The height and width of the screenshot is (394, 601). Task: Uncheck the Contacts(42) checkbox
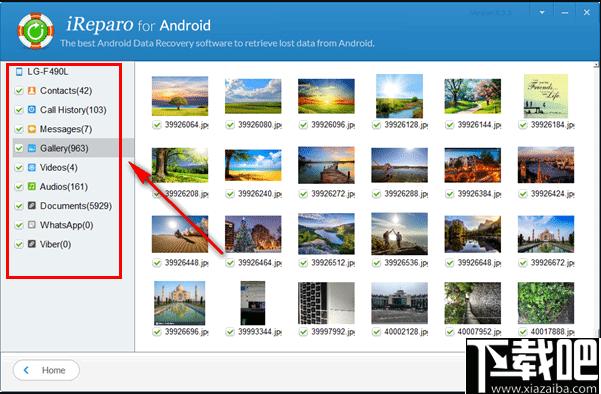click(x=19, y=91)
